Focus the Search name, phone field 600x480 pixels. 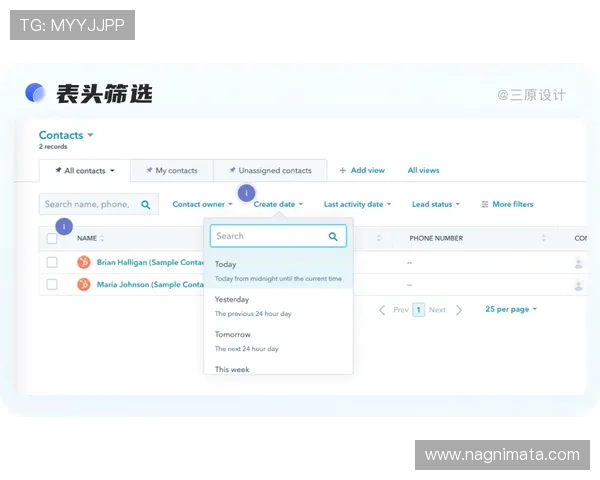coord(99,204)
